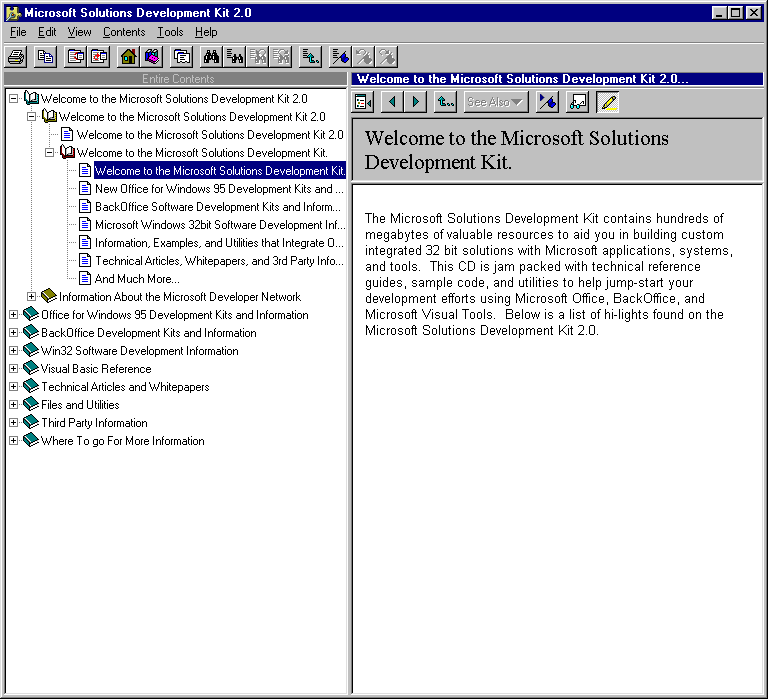
Task: Select Technical Articles, Whitepapers, 3rd Party topic
Action: pyautogui.click(x=219, y=261)
